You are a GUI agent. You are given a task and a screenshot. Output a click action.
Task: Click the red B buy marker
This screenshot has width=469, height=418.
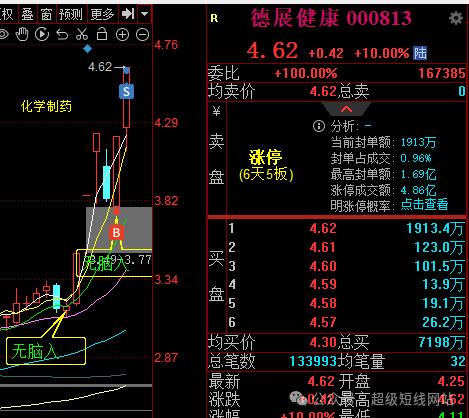coord(116,233)
